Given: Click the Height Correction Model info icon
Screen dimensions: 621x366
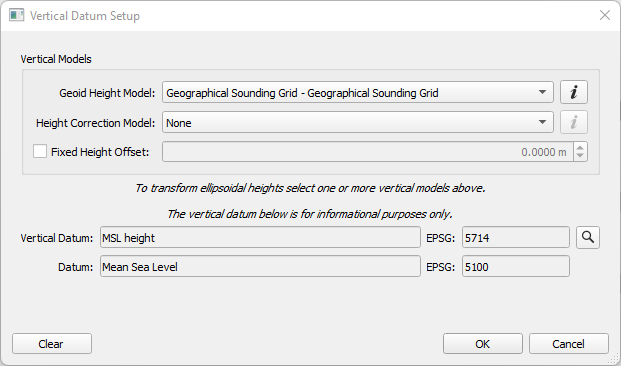Looking at the screenshot, I should click(573, 122).
